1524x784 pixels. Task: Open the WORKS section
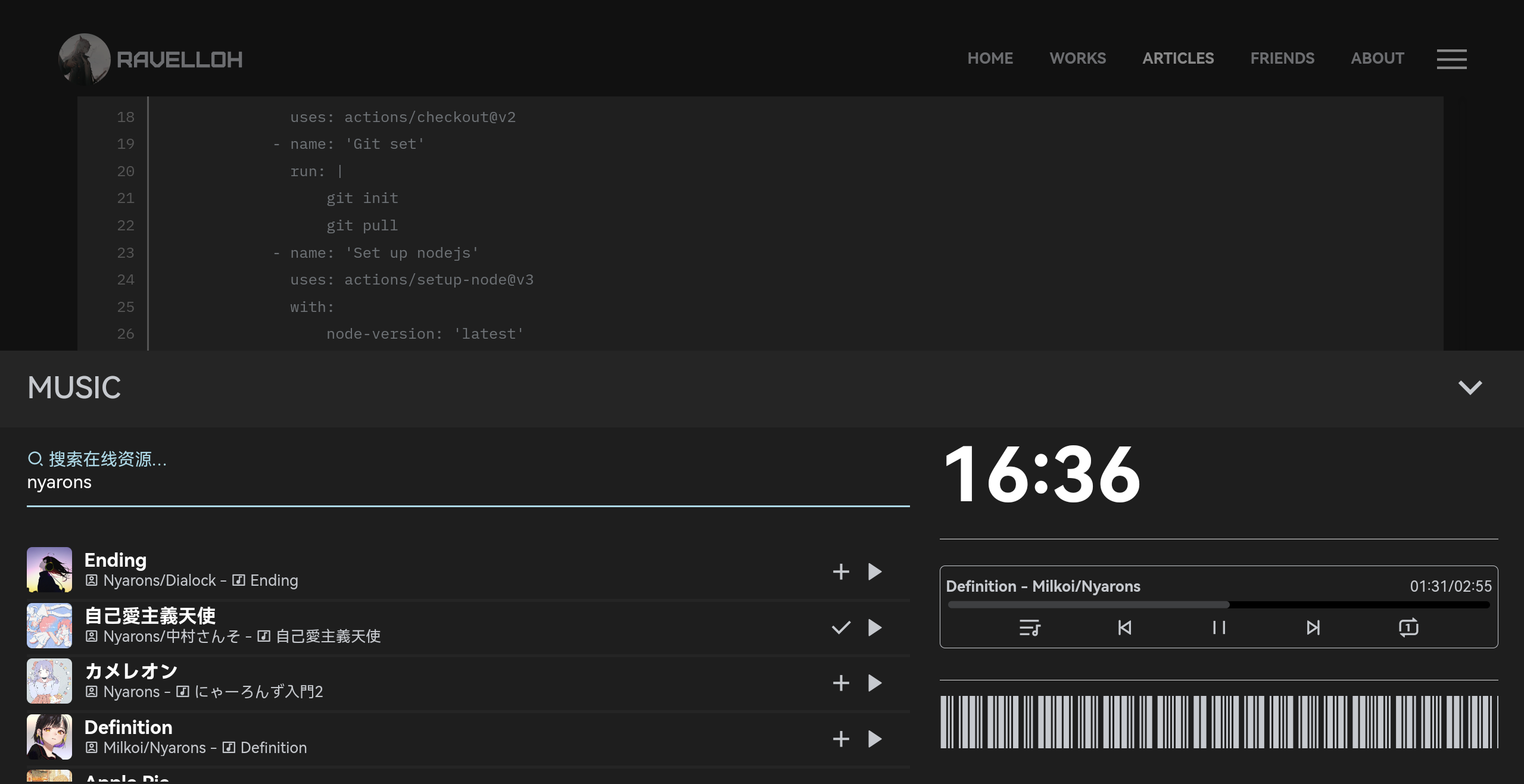[x=1077, y=58]
